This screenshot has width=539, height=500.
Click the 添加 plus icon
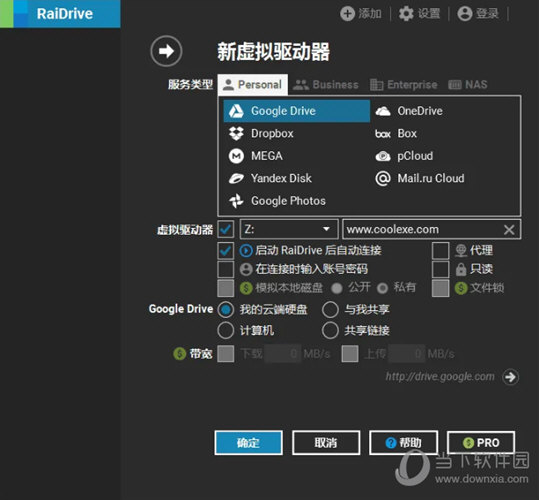click(347, 14)
